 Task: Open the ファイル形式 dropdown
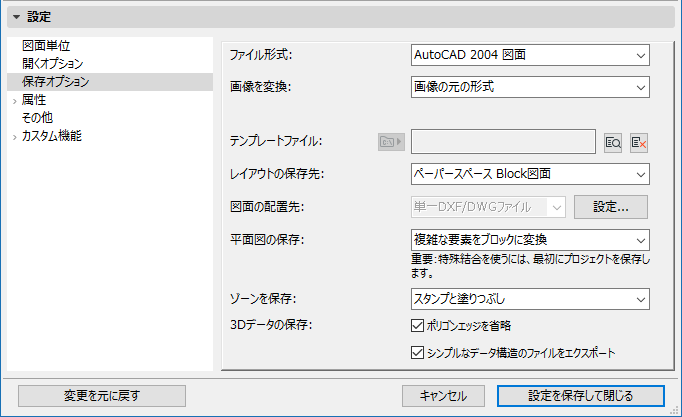point(530,55)
